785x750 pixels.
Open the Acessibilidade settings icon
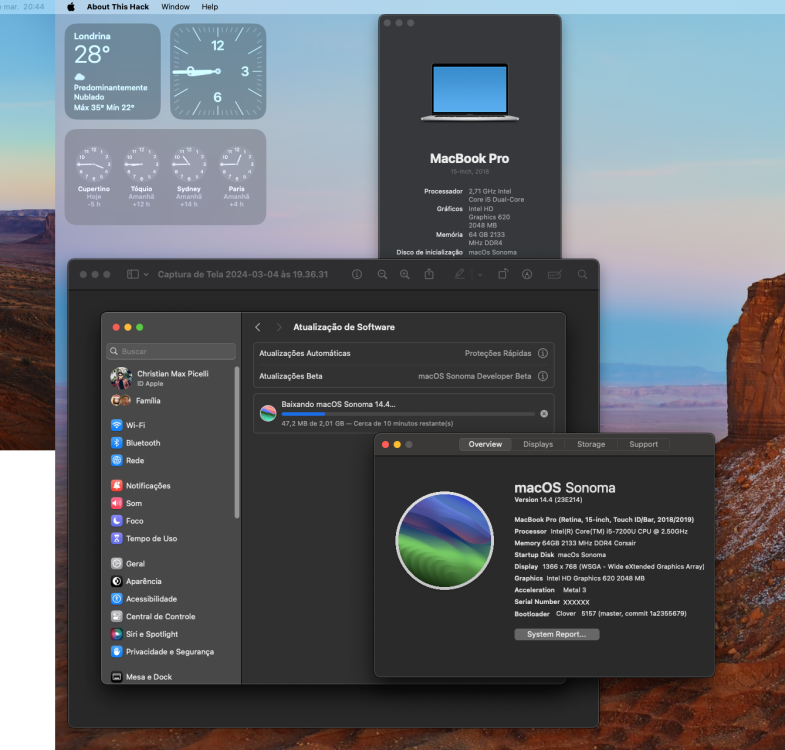point(117,598)
